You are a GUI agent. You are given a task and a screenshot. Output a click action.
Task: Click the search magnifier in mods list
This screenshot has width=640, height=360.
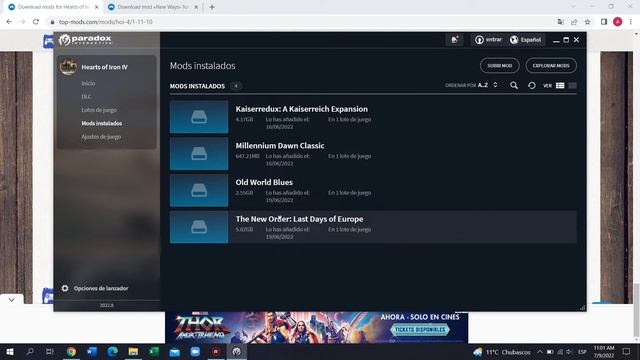click(x=514, y=85)
